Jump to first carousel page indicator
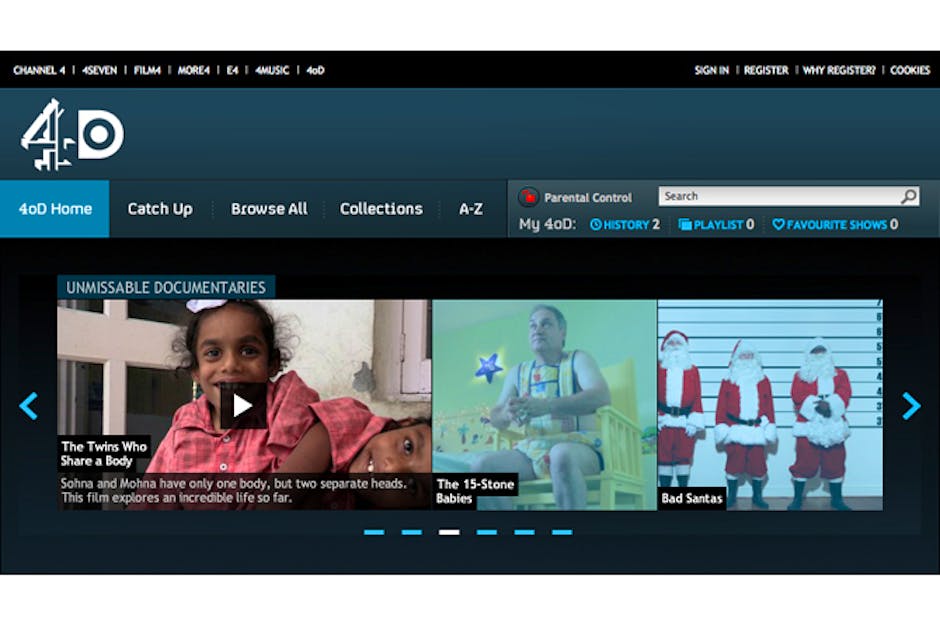 click(x=374, y=532)
